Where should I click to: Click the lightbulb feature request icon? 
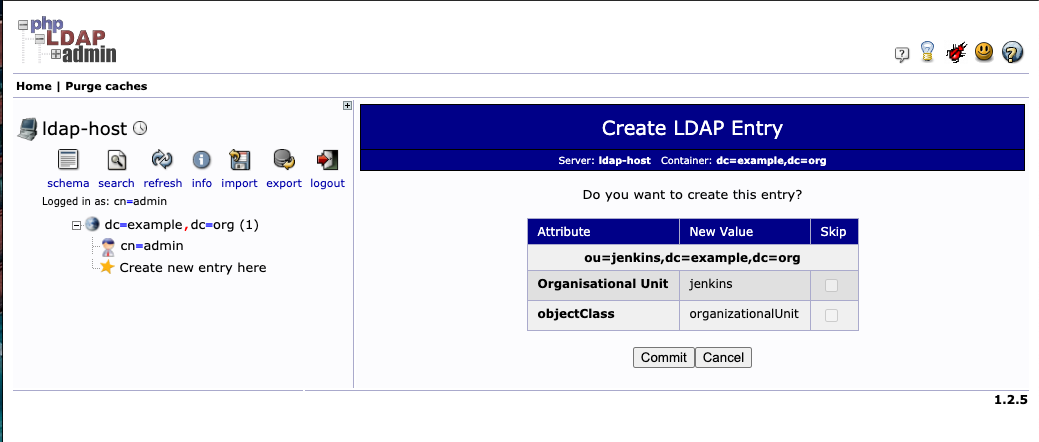coord(928,53)
